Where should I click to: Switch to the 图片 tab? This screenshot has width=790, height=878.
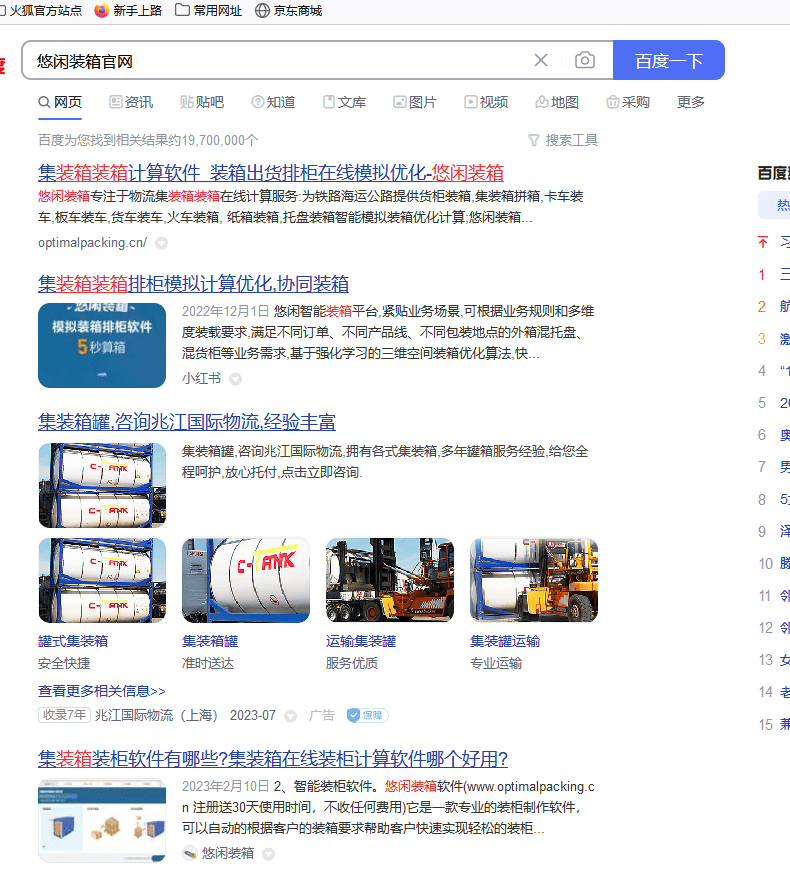[x=415, y=102]
